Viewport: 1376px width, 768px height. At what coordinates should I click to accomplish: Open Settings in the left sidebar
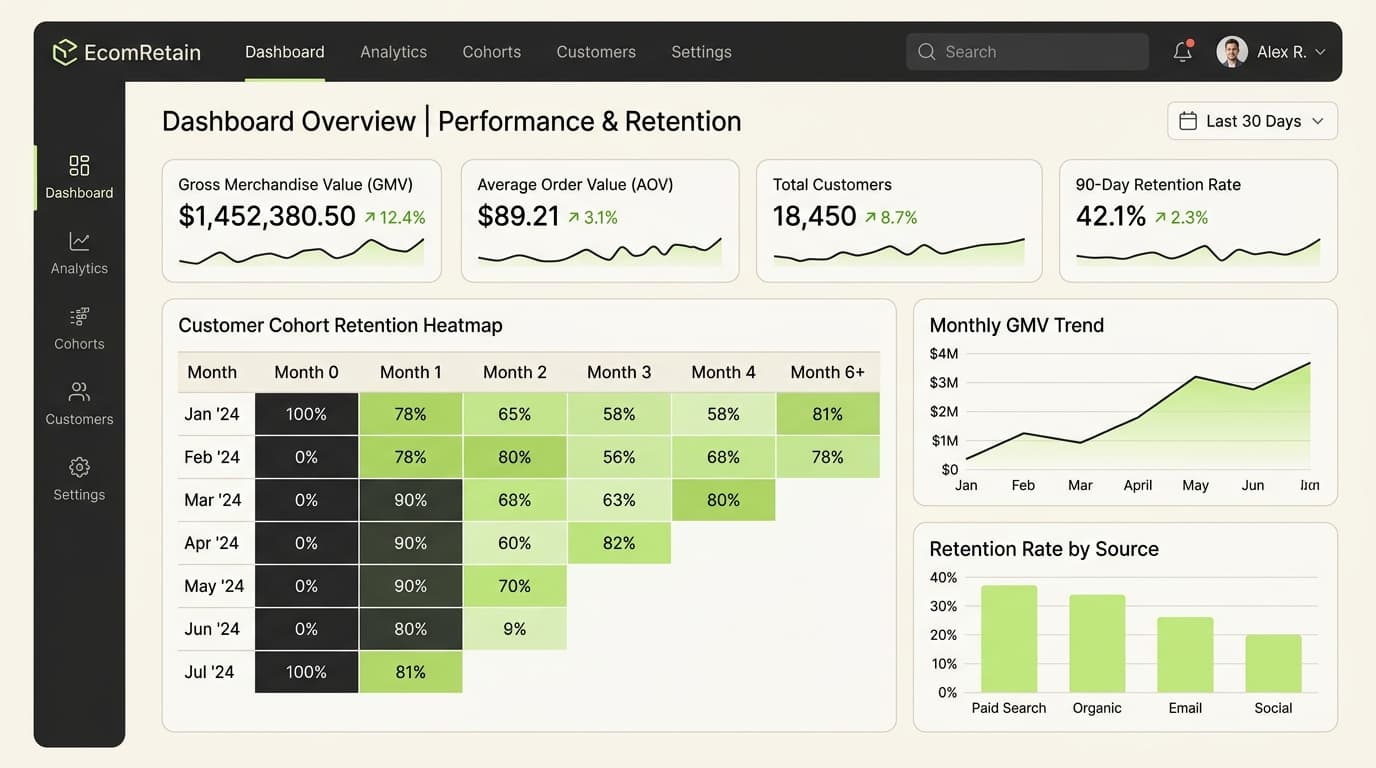tap(79, 480)
